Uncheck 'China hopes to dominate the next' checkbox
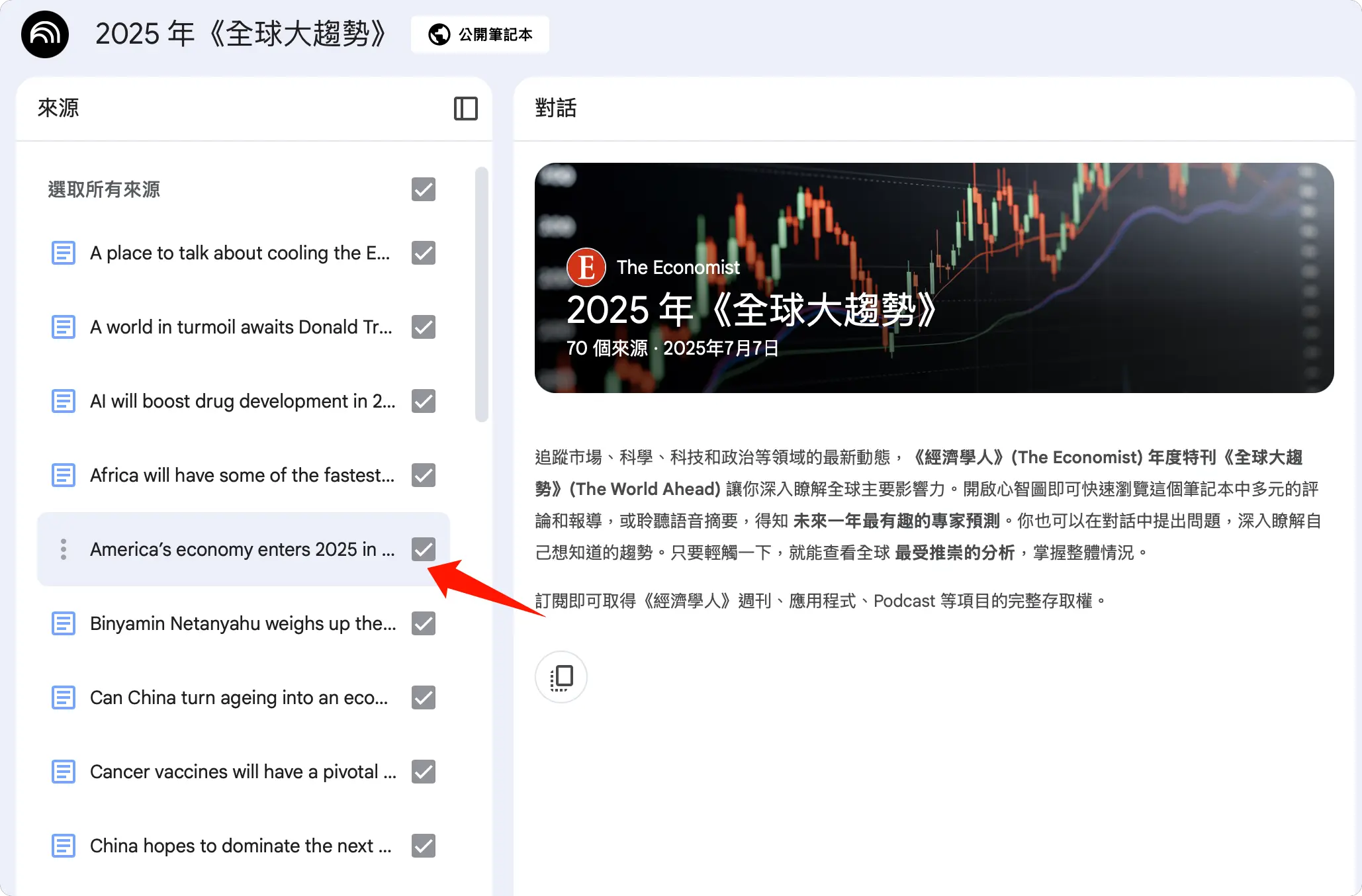The height and width of the screenshot is (896, 1362). tap(424, 846)
